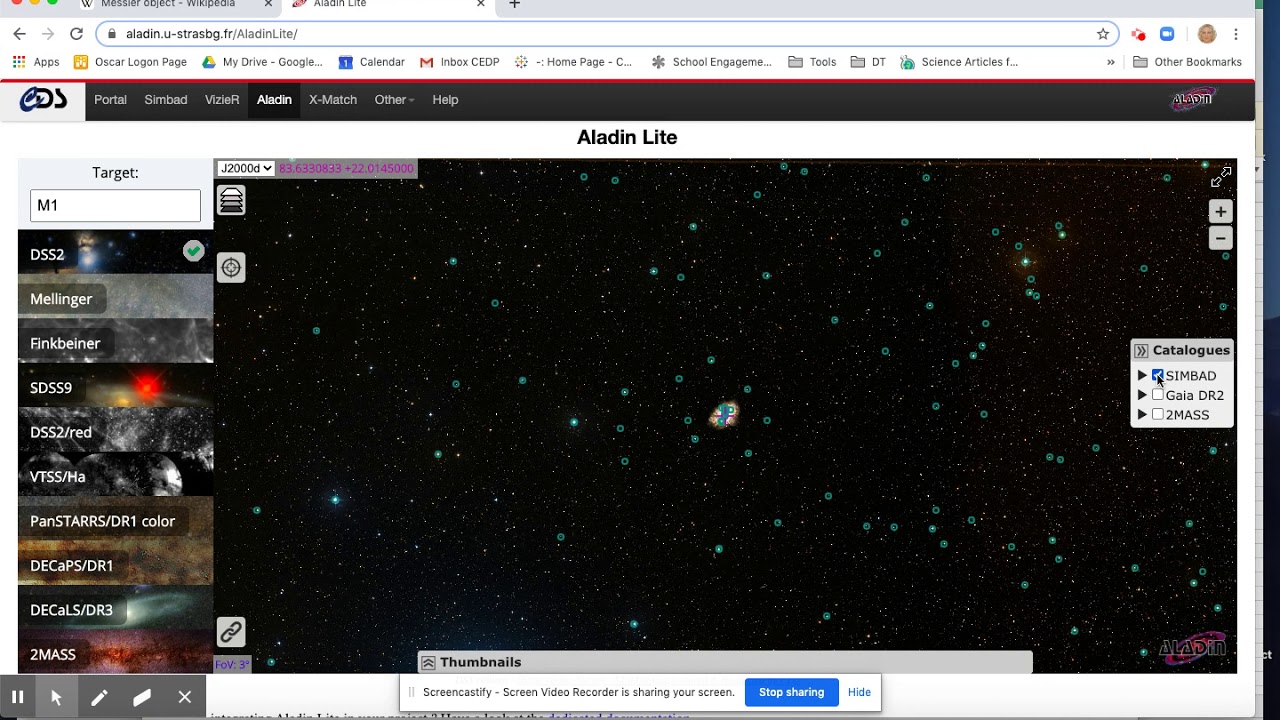Switch to the Messier object Wikipedia tab
Image resolution: width=1280 pixels, height=720 pixels.
[x=168, y=5]
